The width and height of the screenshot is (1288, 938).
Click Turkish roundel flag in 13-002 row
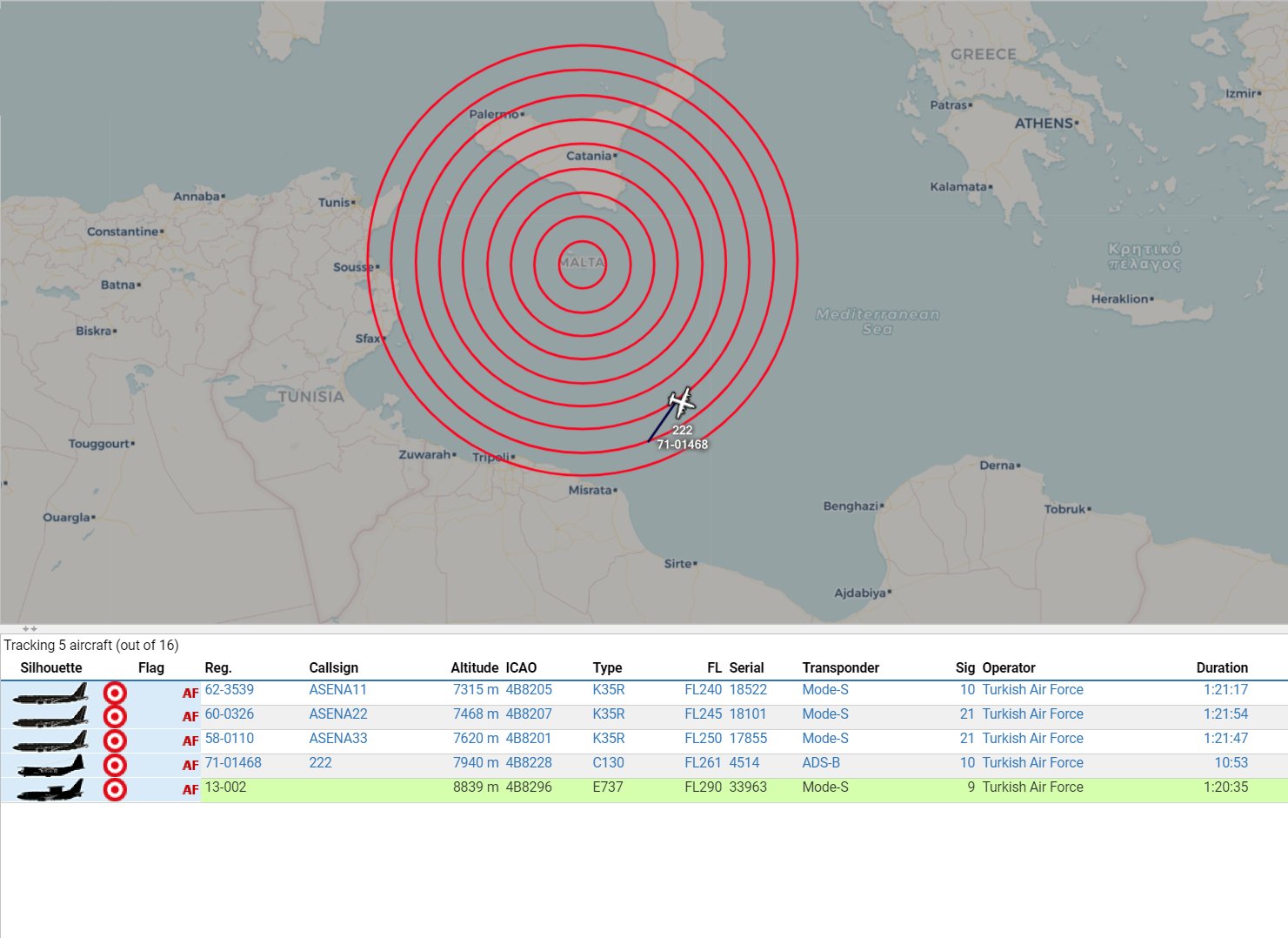coord(115,790)
